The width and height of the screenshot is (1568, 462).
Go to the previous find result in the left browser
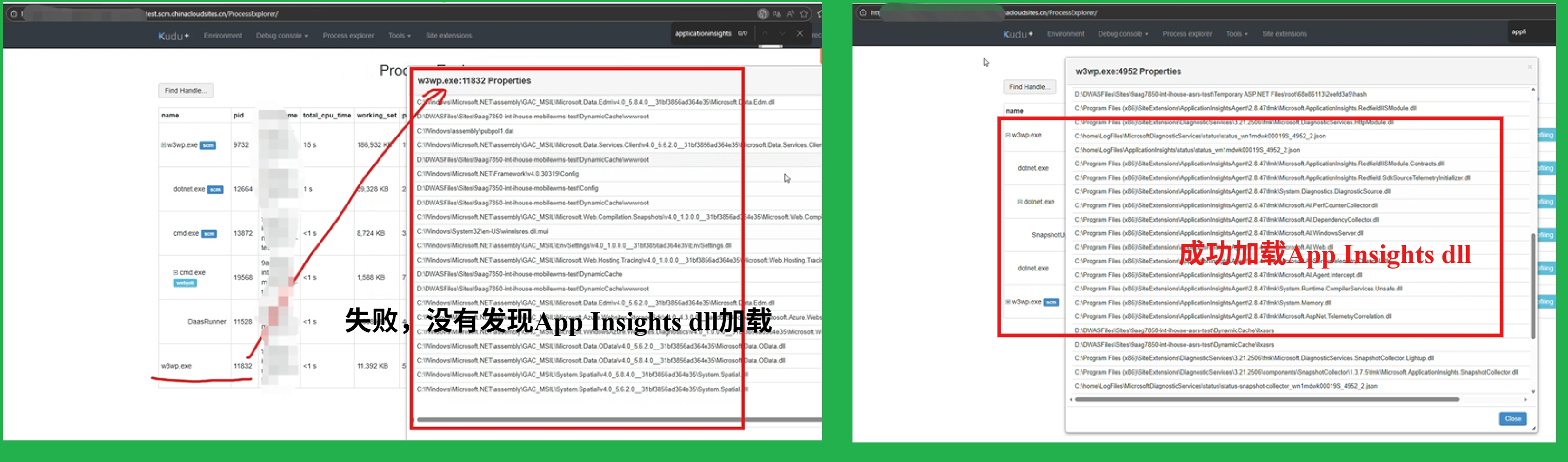pos(765,33)
